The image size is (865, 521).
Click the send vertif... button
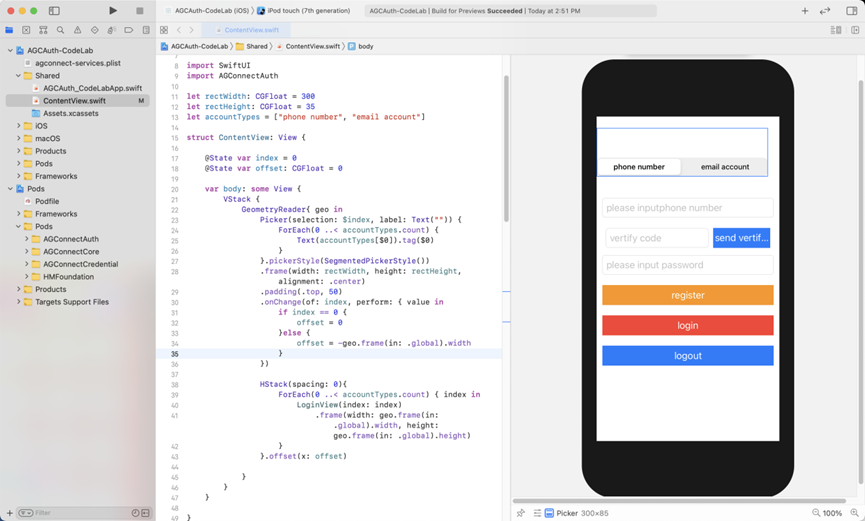tap(741, 238)
